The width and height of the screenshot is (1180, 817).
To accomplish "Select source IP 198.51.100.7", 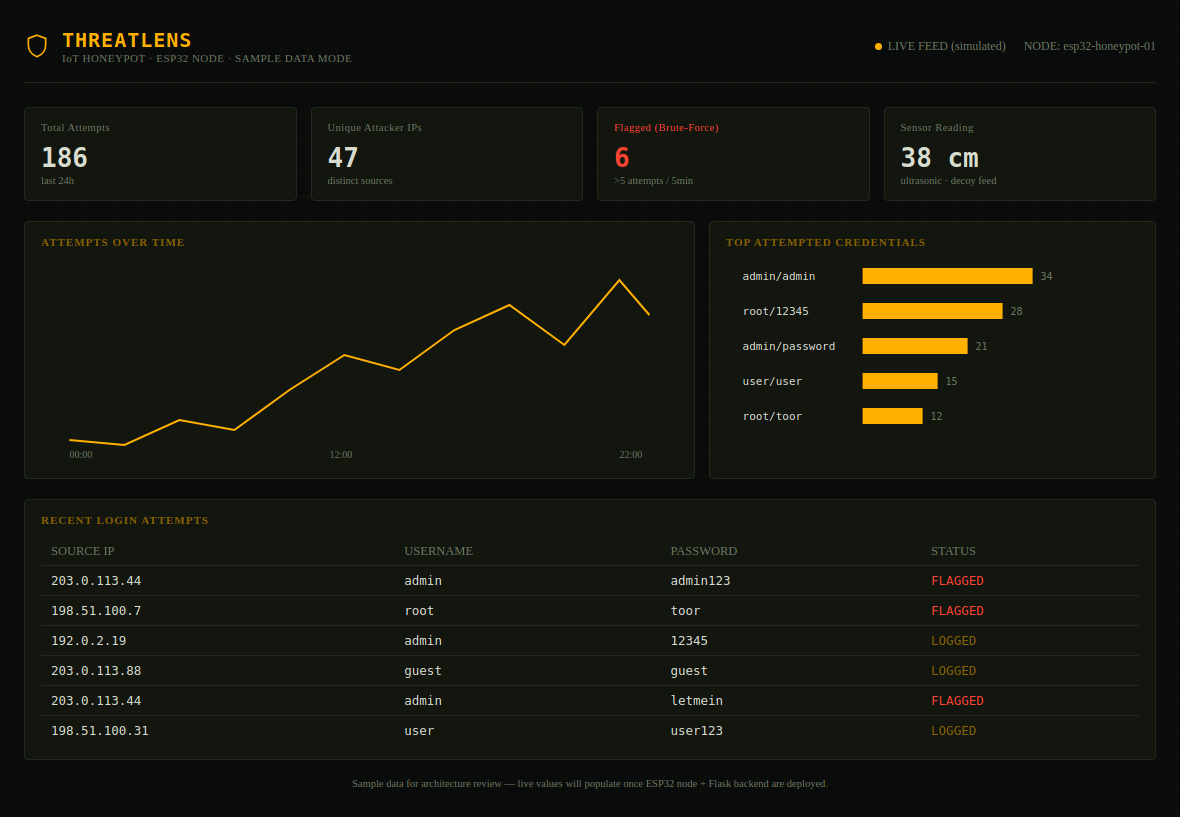I will (x=96, y=611).
